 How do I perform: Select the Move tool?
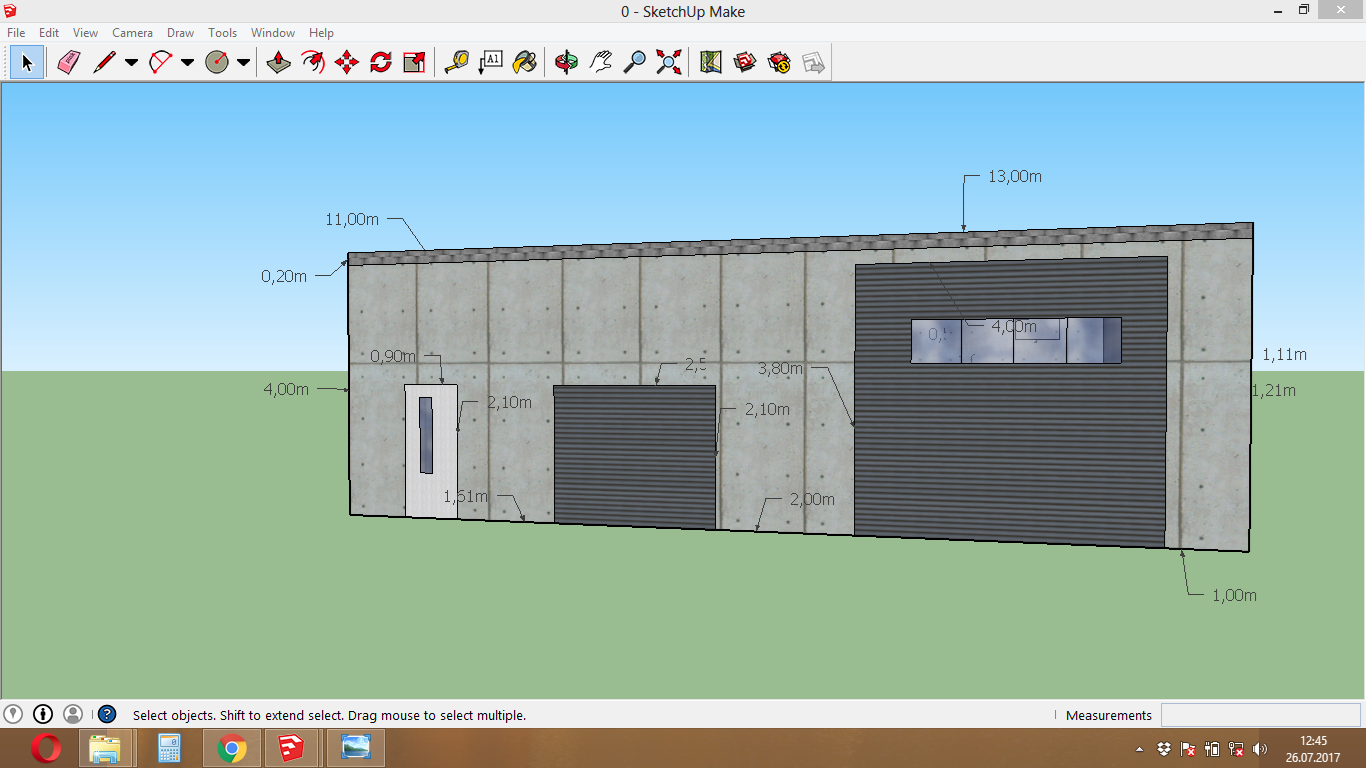tap(347, 63)
